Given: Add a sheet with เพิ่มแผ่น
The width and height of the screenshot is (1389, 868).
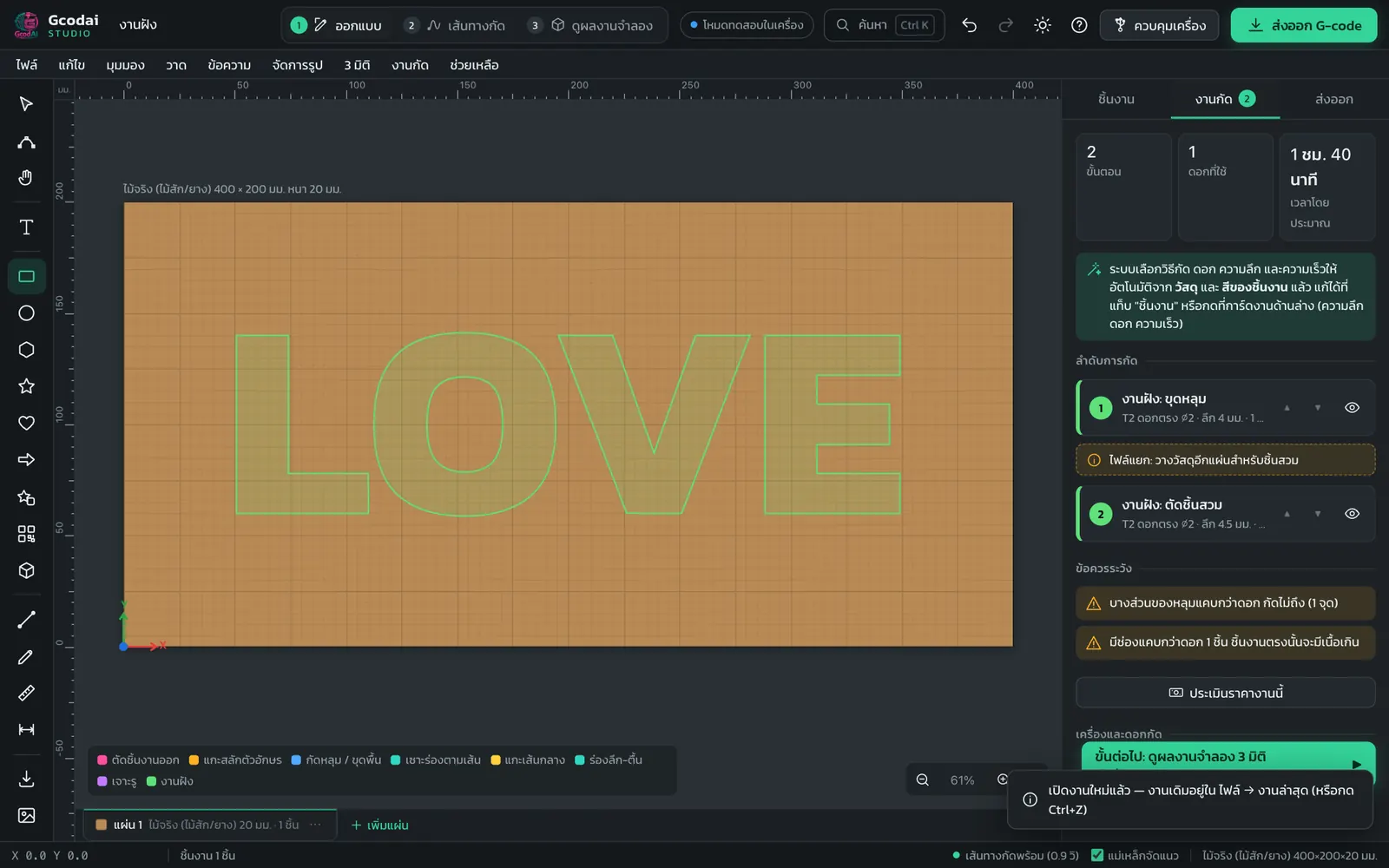Looking at the screenshot, I should coord(379,825).
